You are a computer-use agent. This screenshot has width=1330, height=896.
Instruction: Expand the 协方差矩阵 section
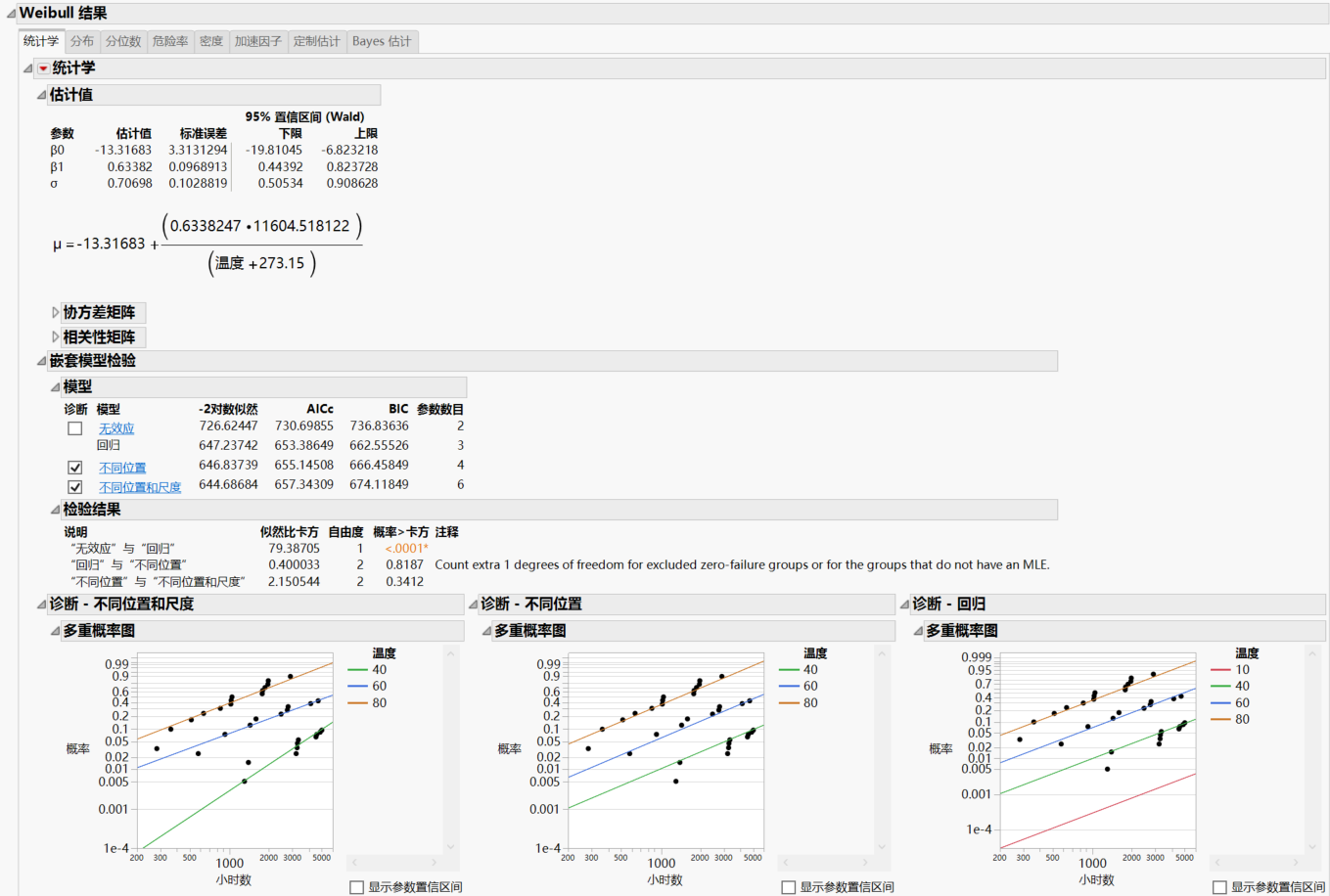(54, 312)
